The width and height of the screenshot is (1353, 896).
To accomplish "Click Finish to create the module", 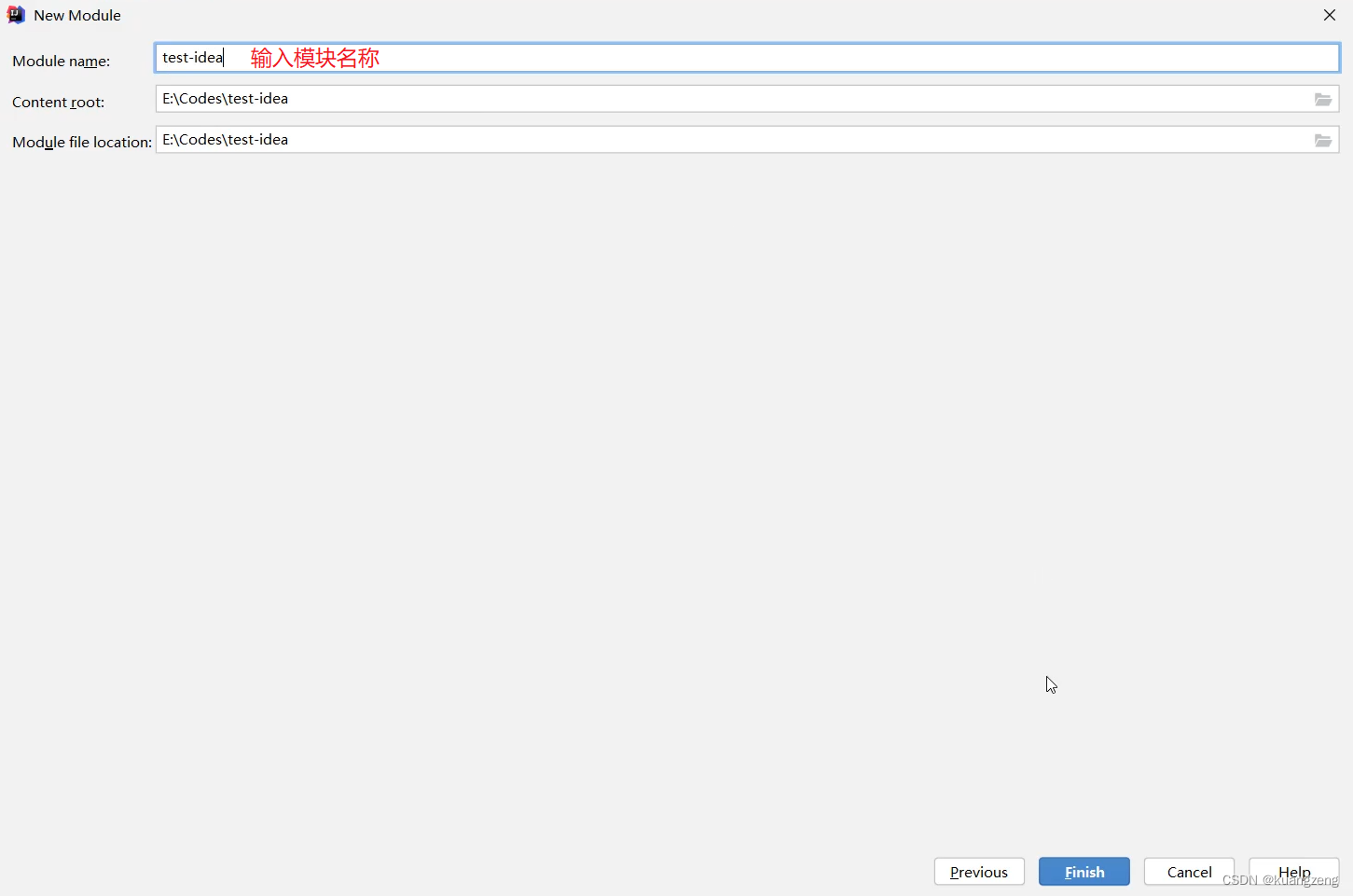I will (x=1084, y=872).
